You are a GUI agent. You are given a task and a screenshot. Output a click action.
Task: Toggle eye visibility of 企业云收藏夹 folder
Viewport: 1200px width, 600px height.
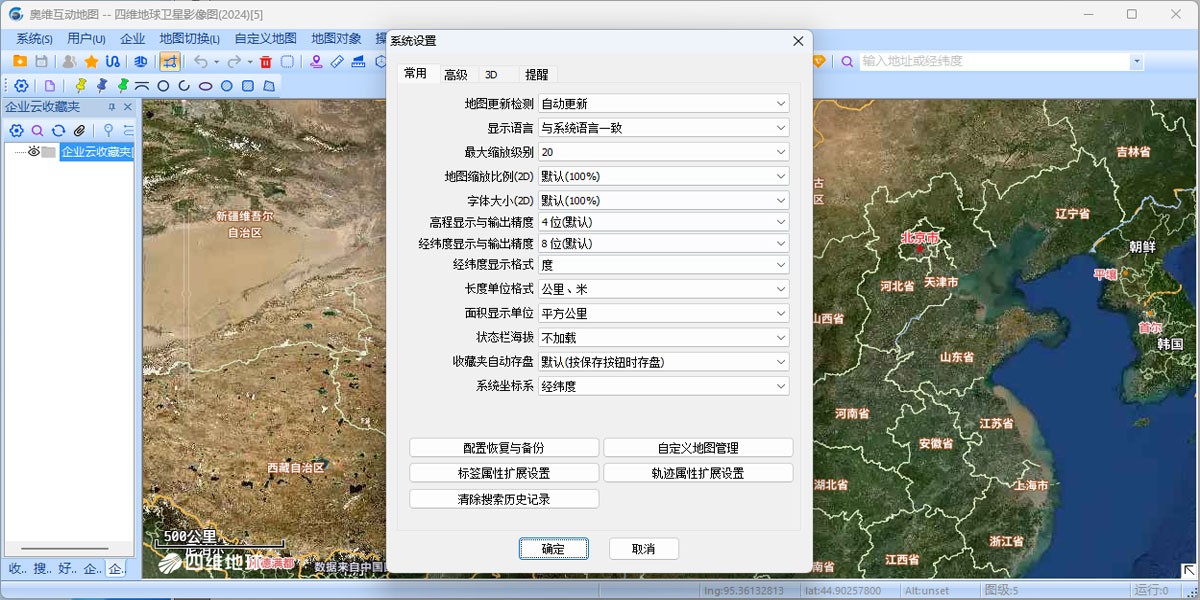tap(33, 152)
